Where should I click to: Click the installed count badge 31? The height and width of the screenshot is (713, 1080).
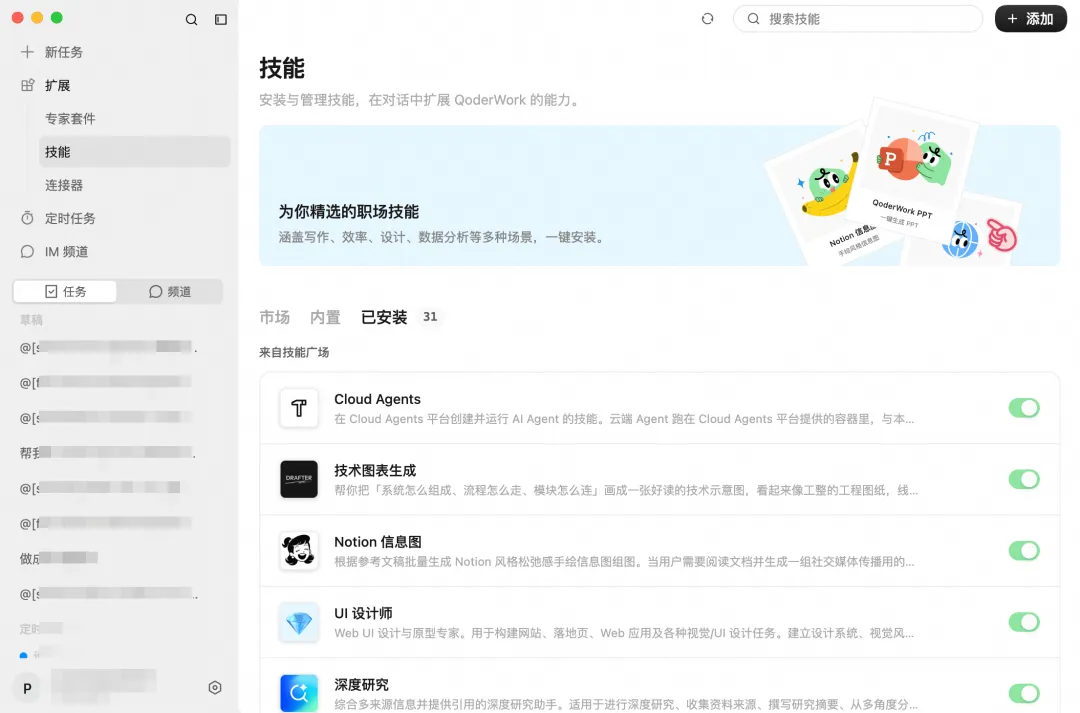pos(430,317)
